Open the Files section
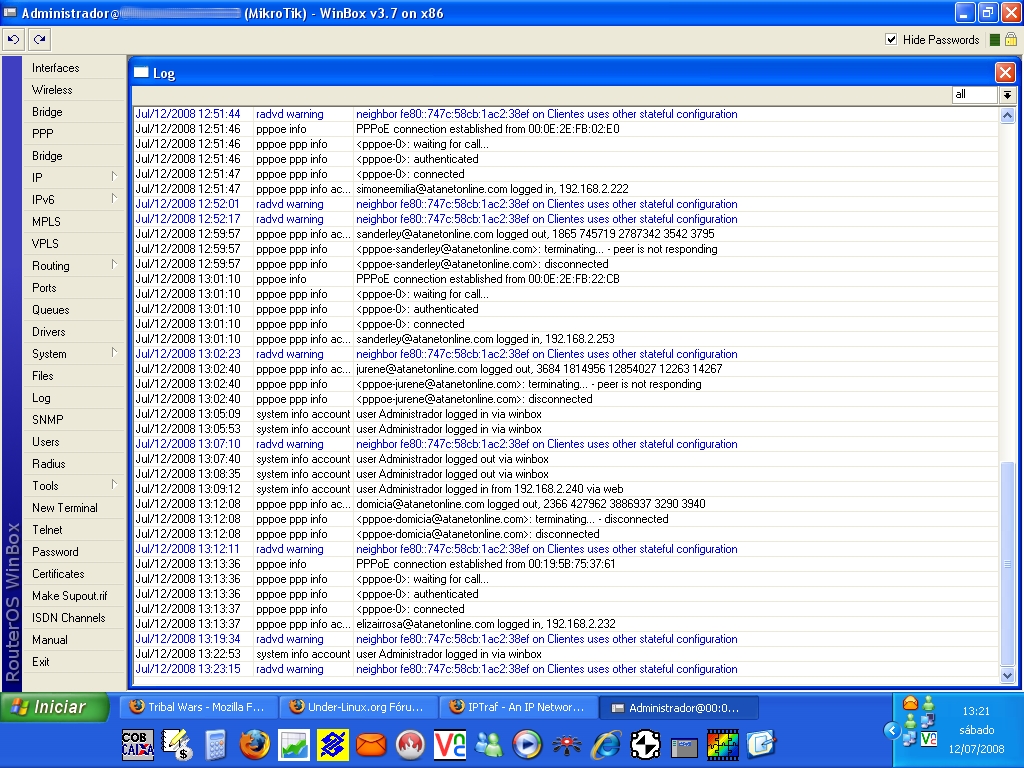The height and width of the screenshot is (768, 1024). pyautogui.click(x=43, y=376)
